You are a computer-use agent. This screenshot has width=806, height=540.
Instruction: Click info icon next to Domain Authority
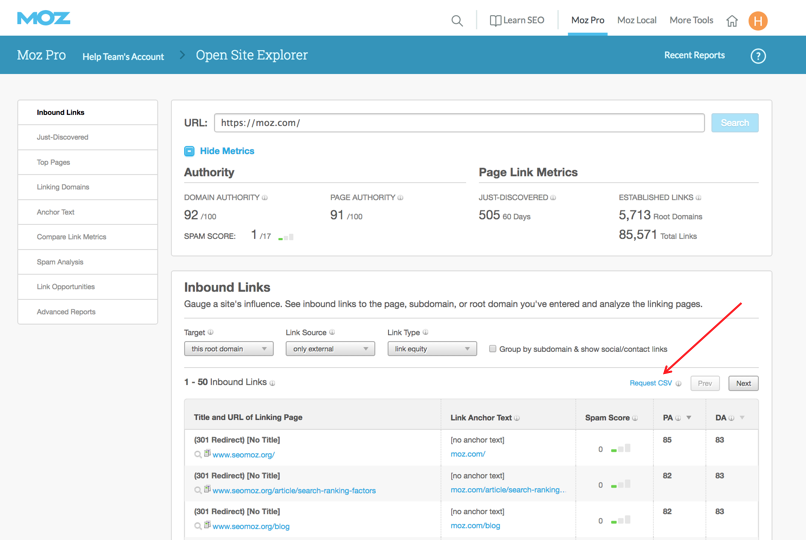[x=265, y=198]
